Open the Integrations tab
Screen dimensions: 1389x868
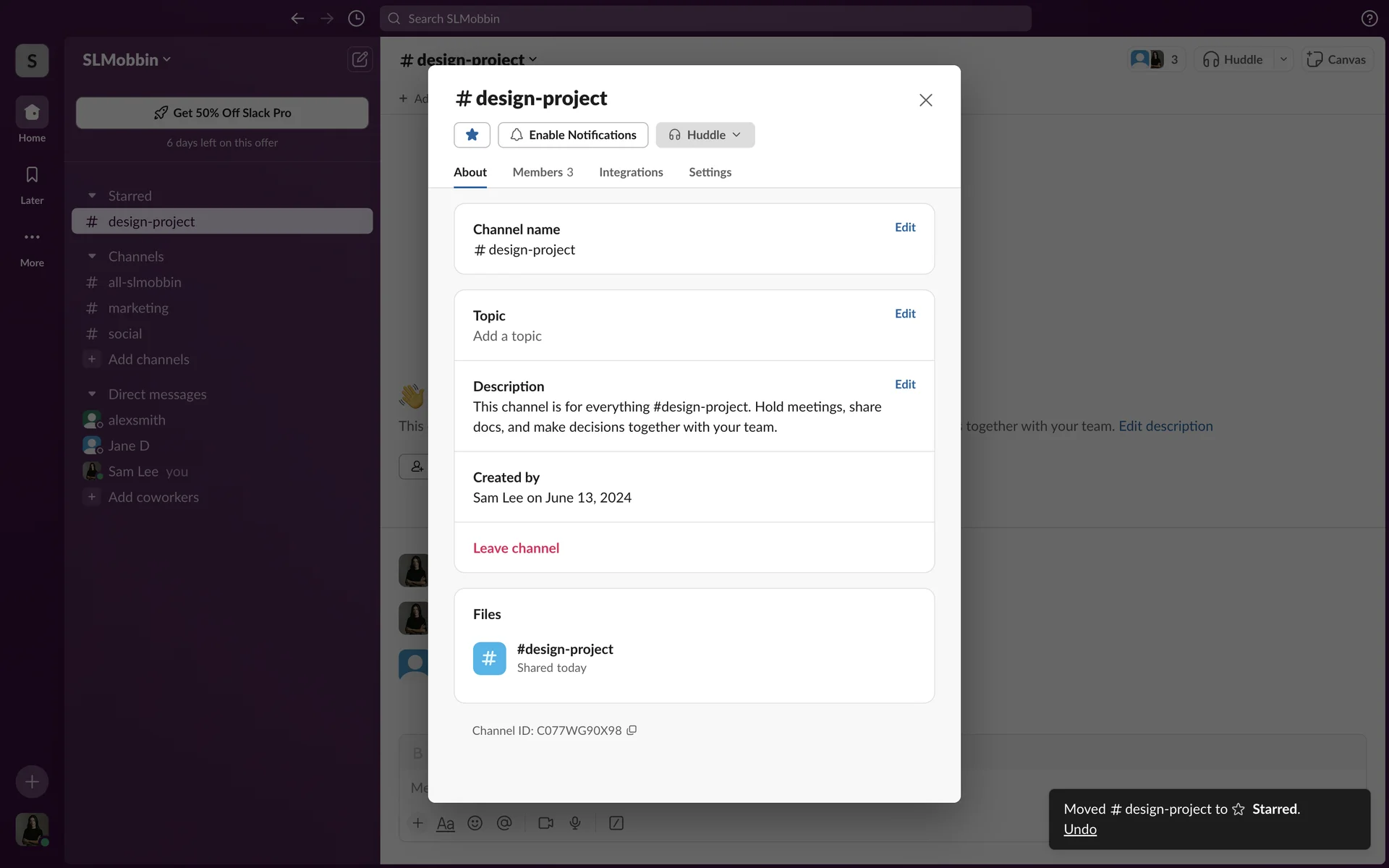pyautogui.click(x=631, y=172)
